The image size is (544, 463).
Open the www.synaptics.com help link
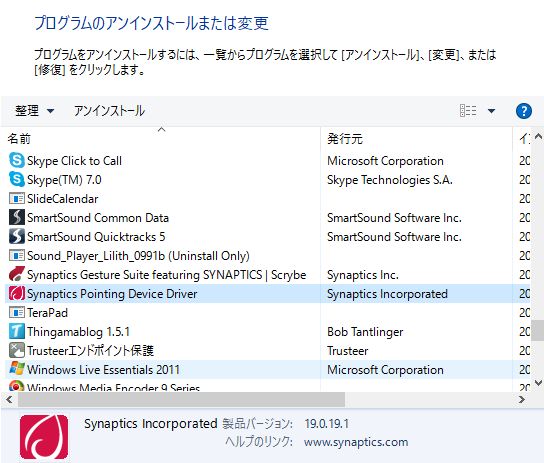click(356, 442)
